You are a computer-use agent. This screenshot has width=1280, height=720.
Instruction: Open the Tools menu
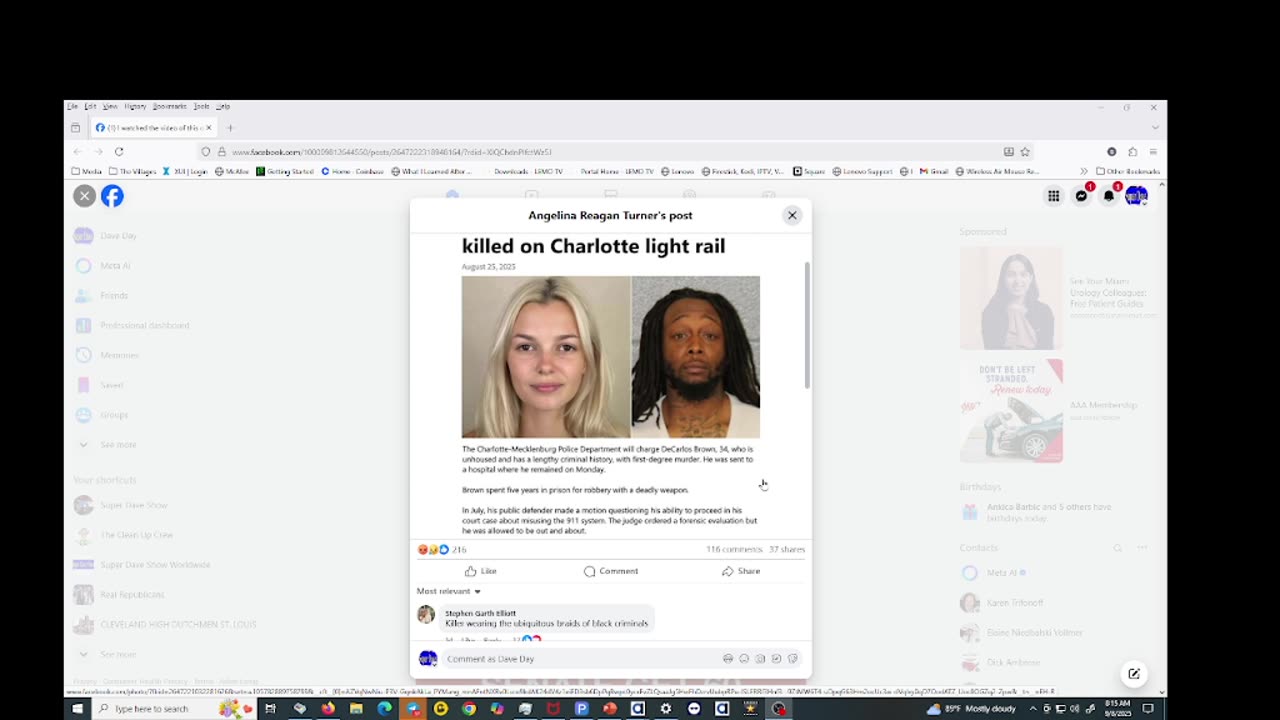pyautogui.click(x=201, y=106)
